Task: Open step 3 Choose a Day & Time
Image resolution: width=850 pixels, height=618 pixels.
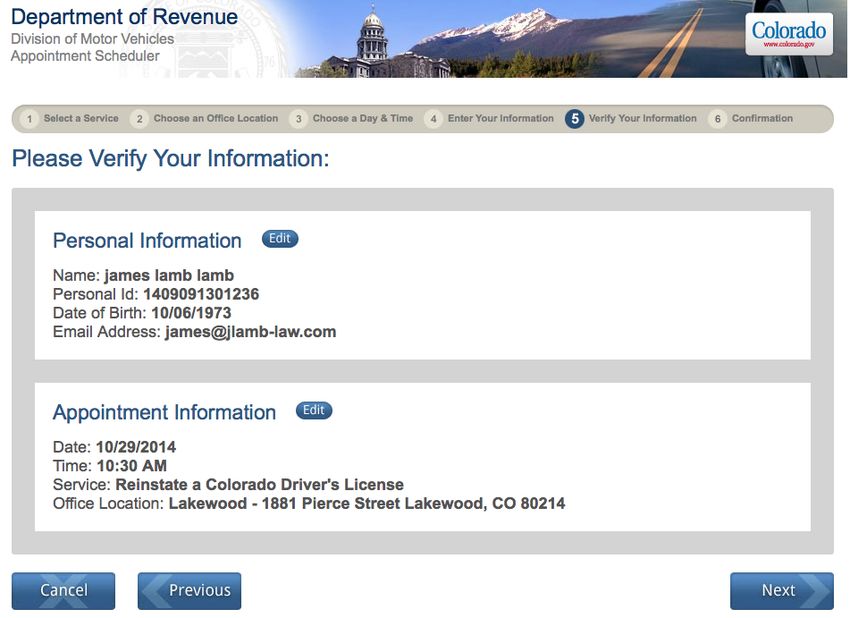Action: (x=352, y=118)
